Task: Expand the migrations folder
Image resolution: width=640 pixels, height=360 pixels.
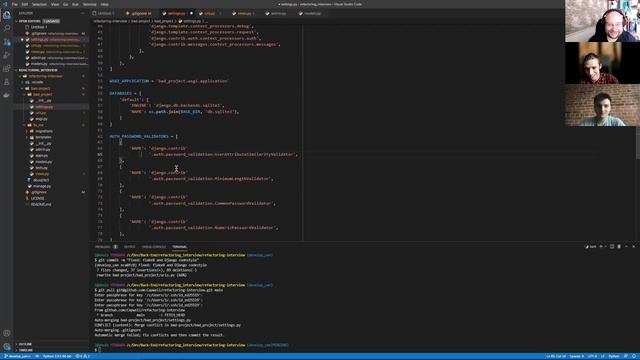Action: coord(51,131)
